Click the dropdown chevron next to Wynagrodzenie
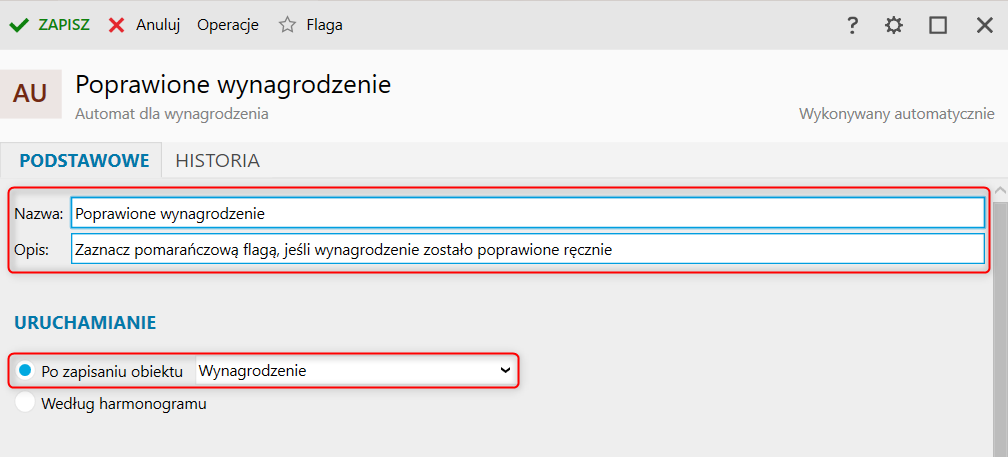Viewport: 1008px width, 457px height. click(x=505, y=371)
